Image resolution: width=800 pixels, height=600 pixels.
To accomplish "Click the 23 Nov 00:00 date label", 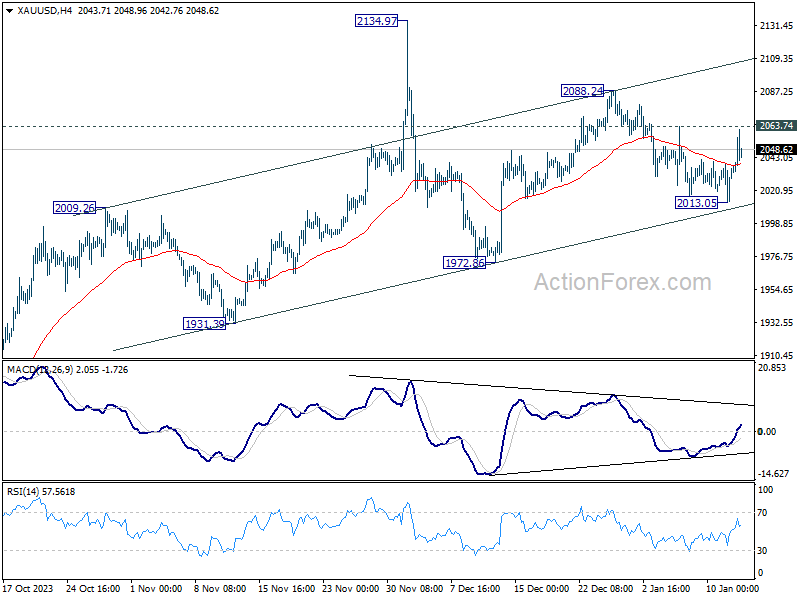I will click(x=351, y=588).
